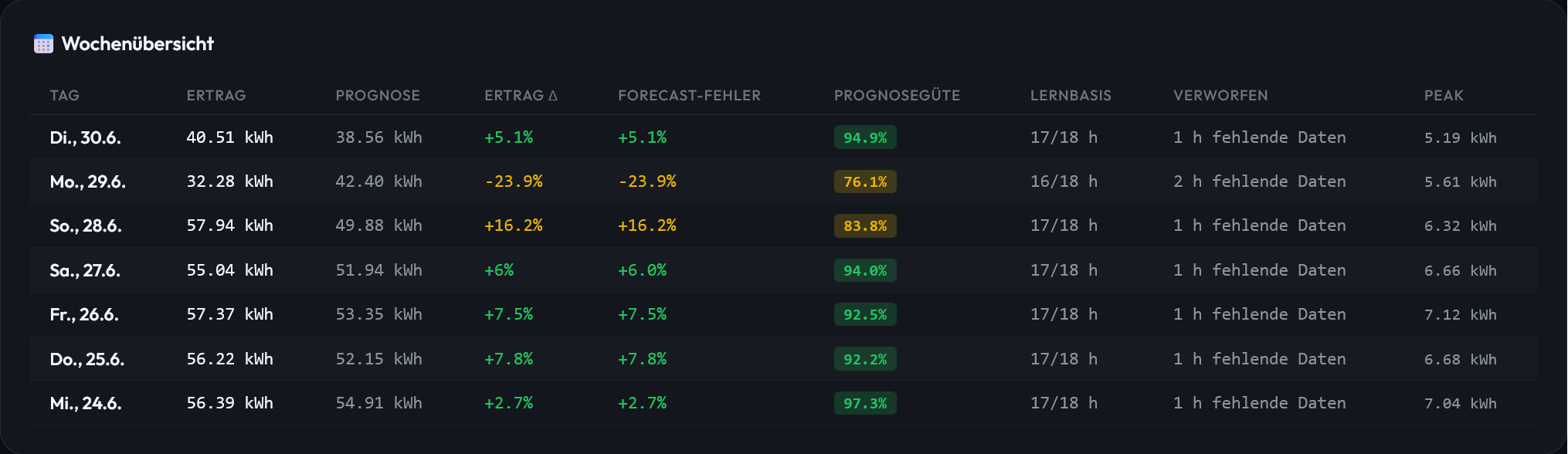Click the FORECAST-FEHLER column header
This screenshot has width=1568, height=454.
click(689, 95)
